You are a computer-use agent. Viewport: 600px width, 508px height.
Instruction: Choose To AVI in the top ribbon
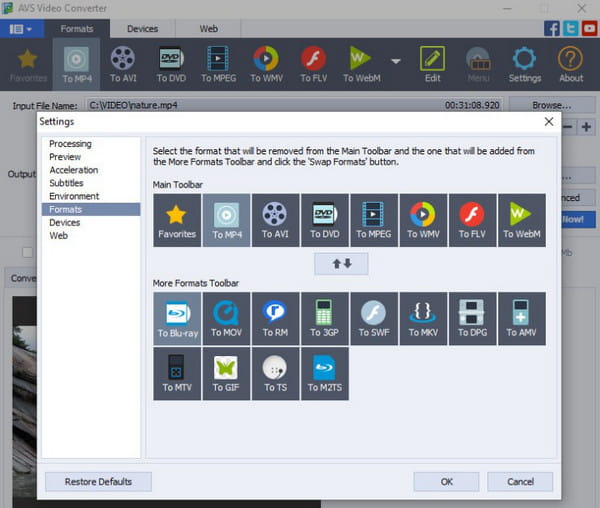[x=123, y=64]
